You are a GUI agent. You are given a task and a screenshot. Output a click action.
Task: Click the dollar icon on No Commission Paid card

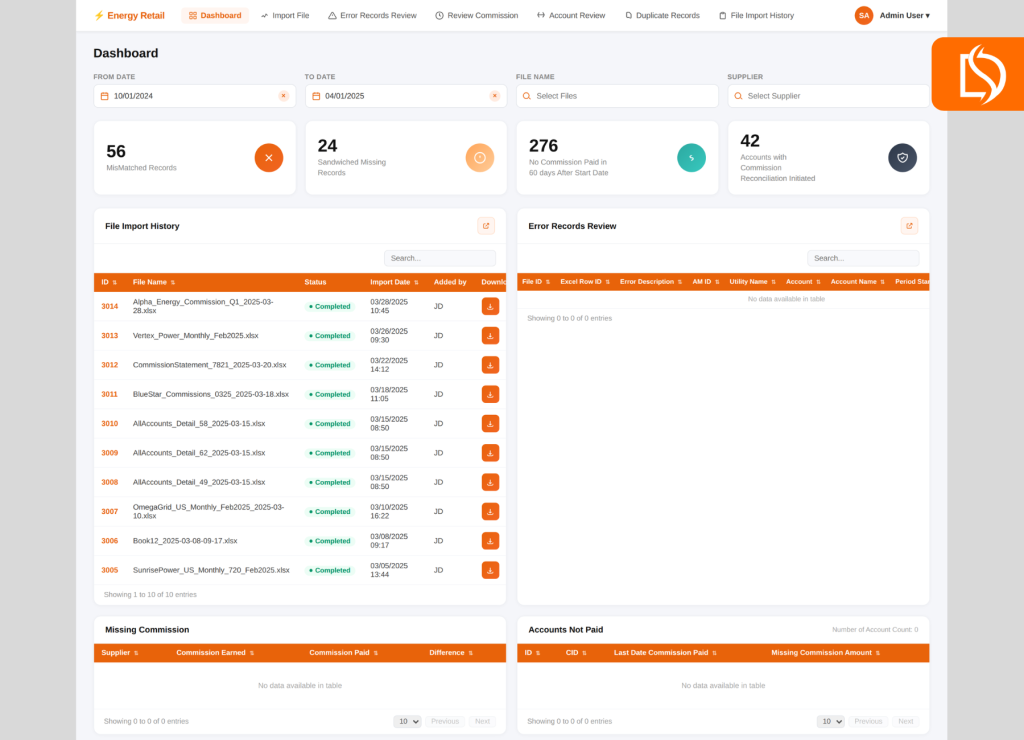click(x=692, y=157)
